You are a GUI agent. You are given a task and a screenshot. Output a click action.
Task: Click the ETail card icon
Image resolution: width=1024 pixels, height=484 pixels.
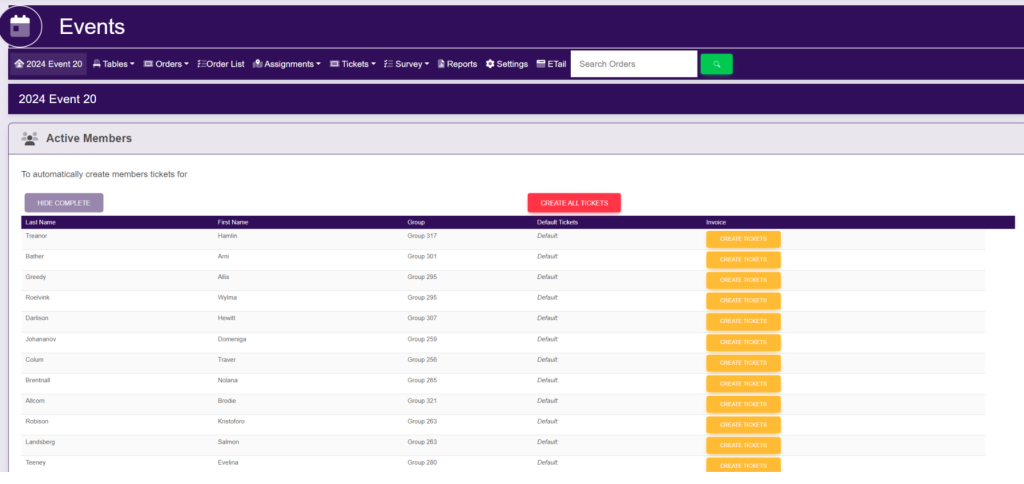click(x=541, y=64)
